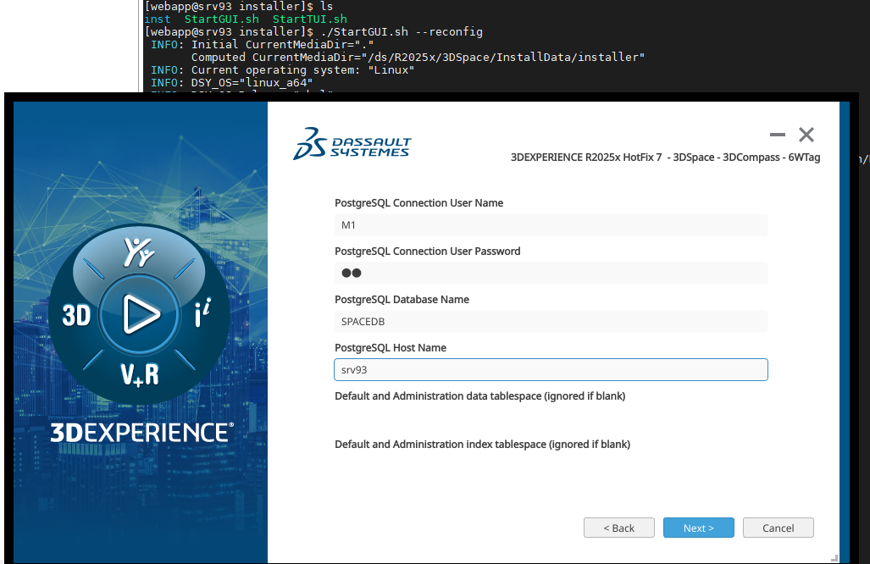Click the installer title text mentioning HotFix 7
870x564 pixels.
(x=665, y=157)
